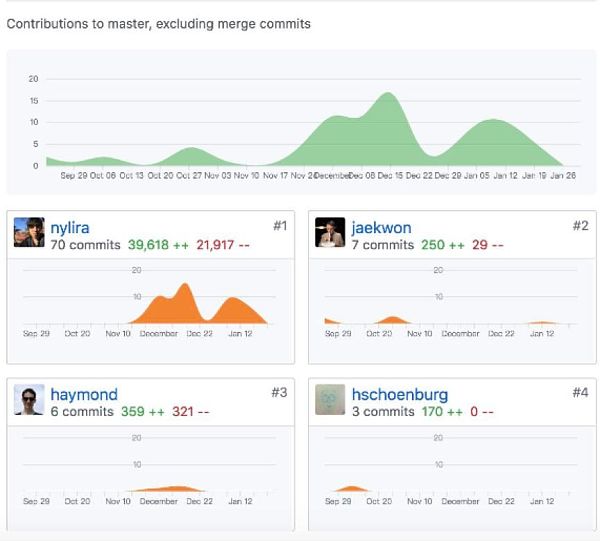
Task: Click haymond's profile avatar
Action: click(29, 400)
